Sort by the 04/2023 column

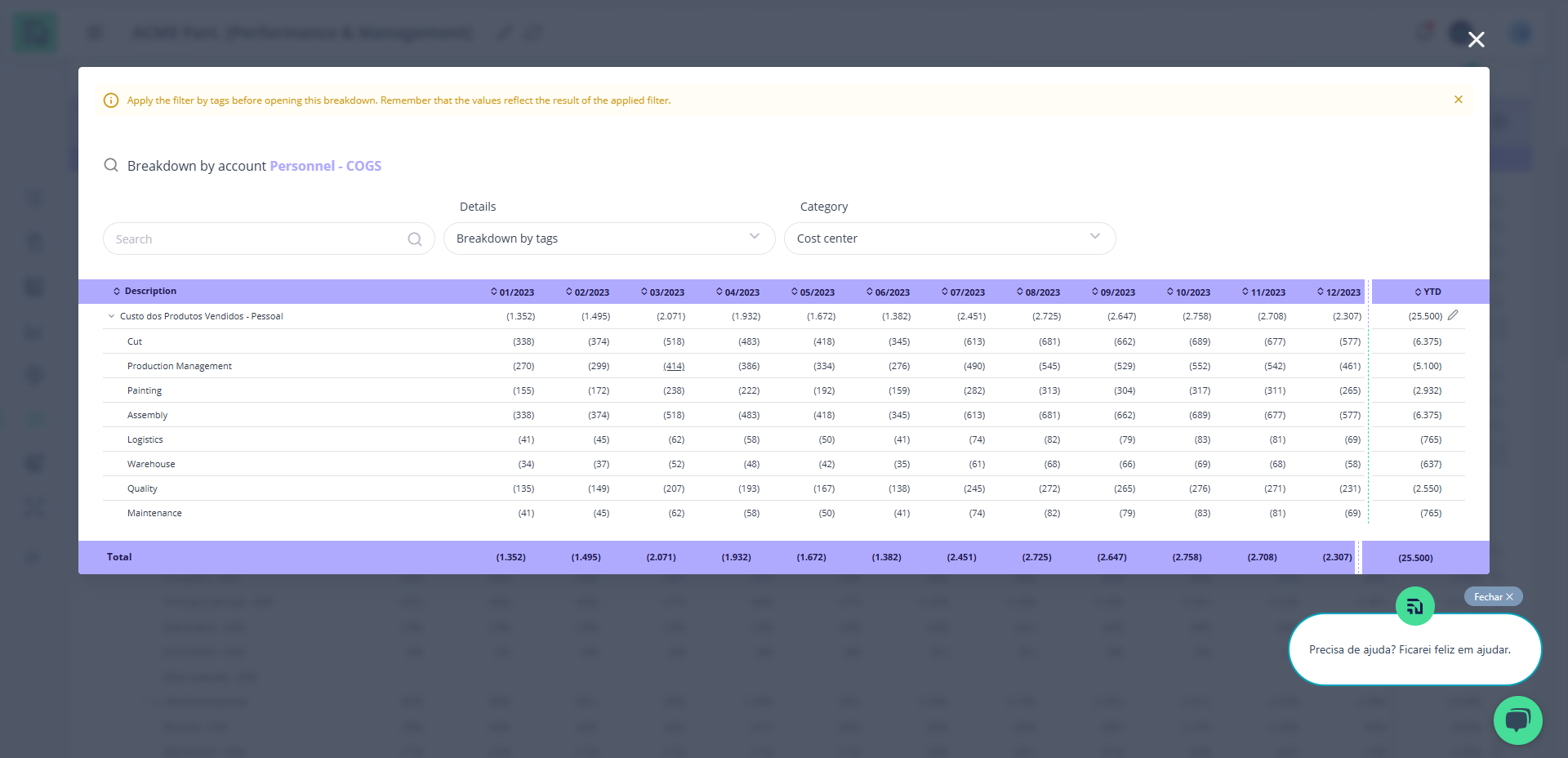[737, 292]
